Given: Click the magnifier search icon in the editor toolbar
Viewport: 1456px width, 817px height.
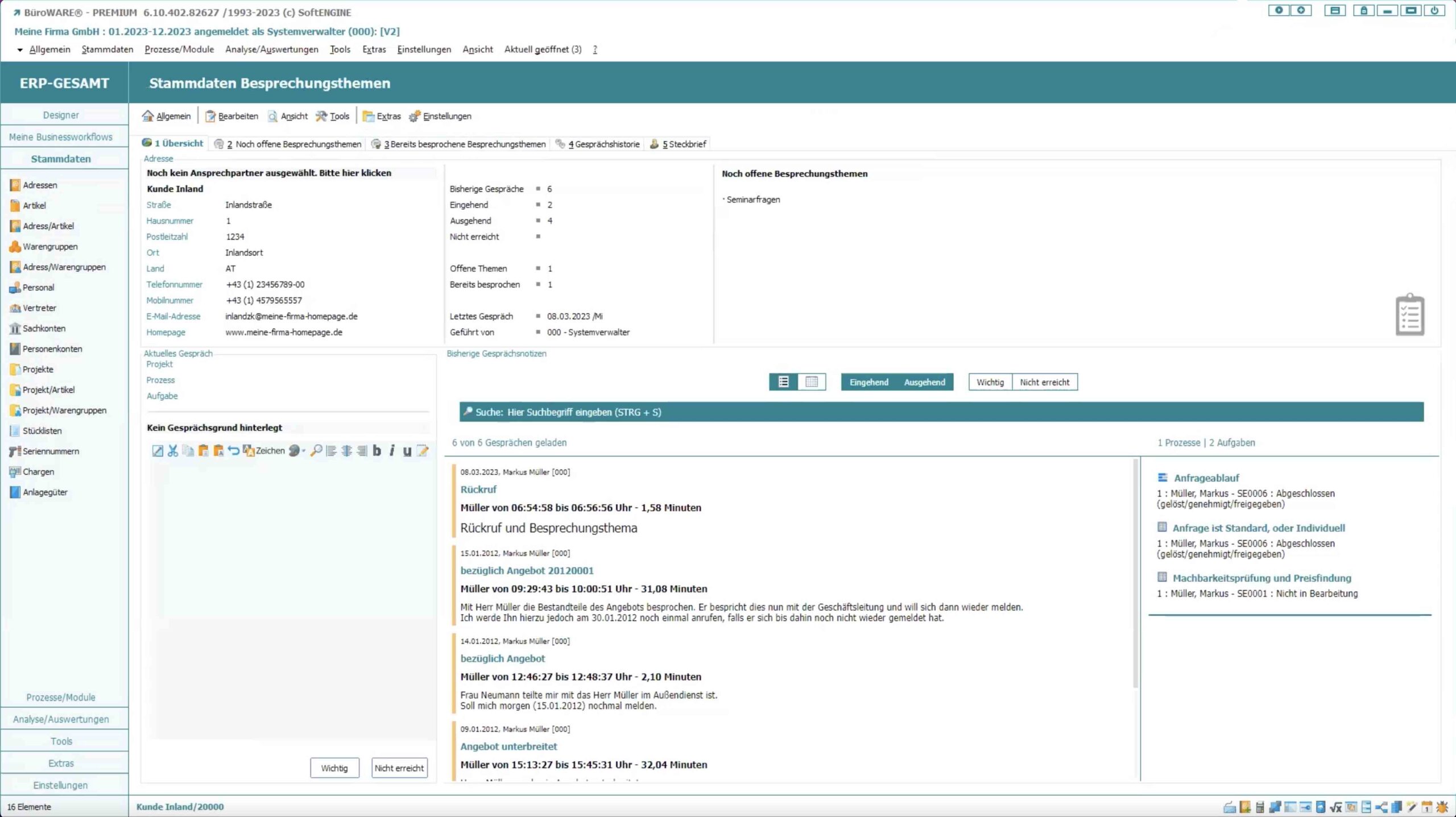Looking at the screenshot, I should click(316, 451).
